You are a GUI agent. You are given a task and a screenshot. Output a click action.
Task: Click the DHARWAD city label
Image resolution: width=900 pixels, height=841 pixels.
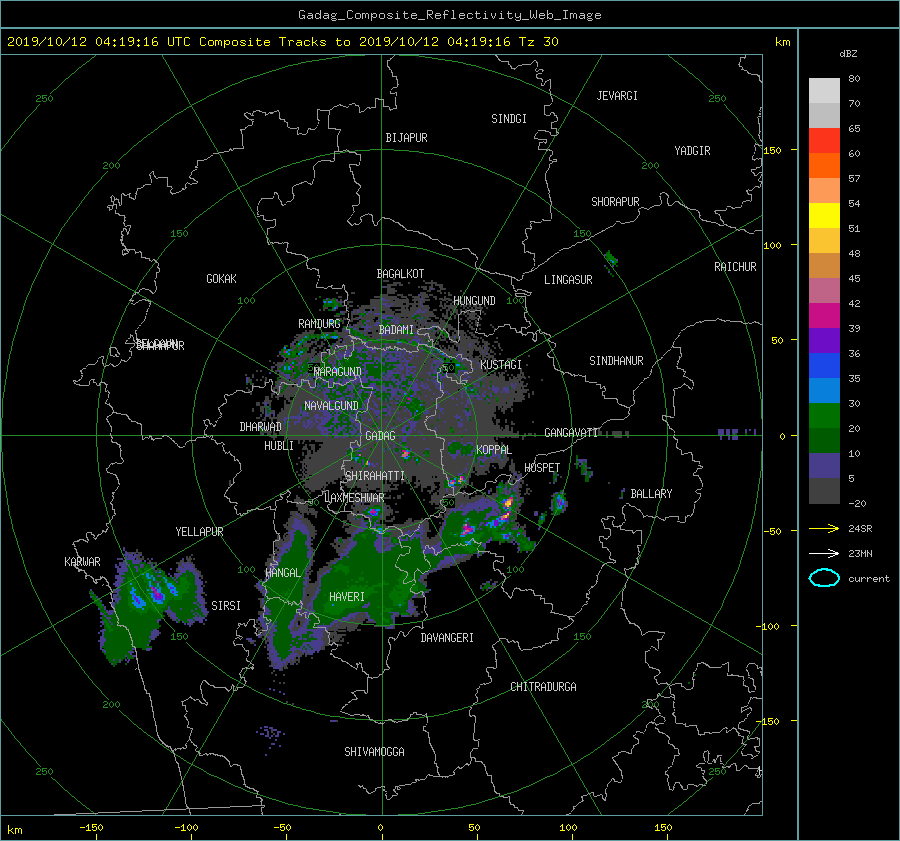[x=261, y=427]
